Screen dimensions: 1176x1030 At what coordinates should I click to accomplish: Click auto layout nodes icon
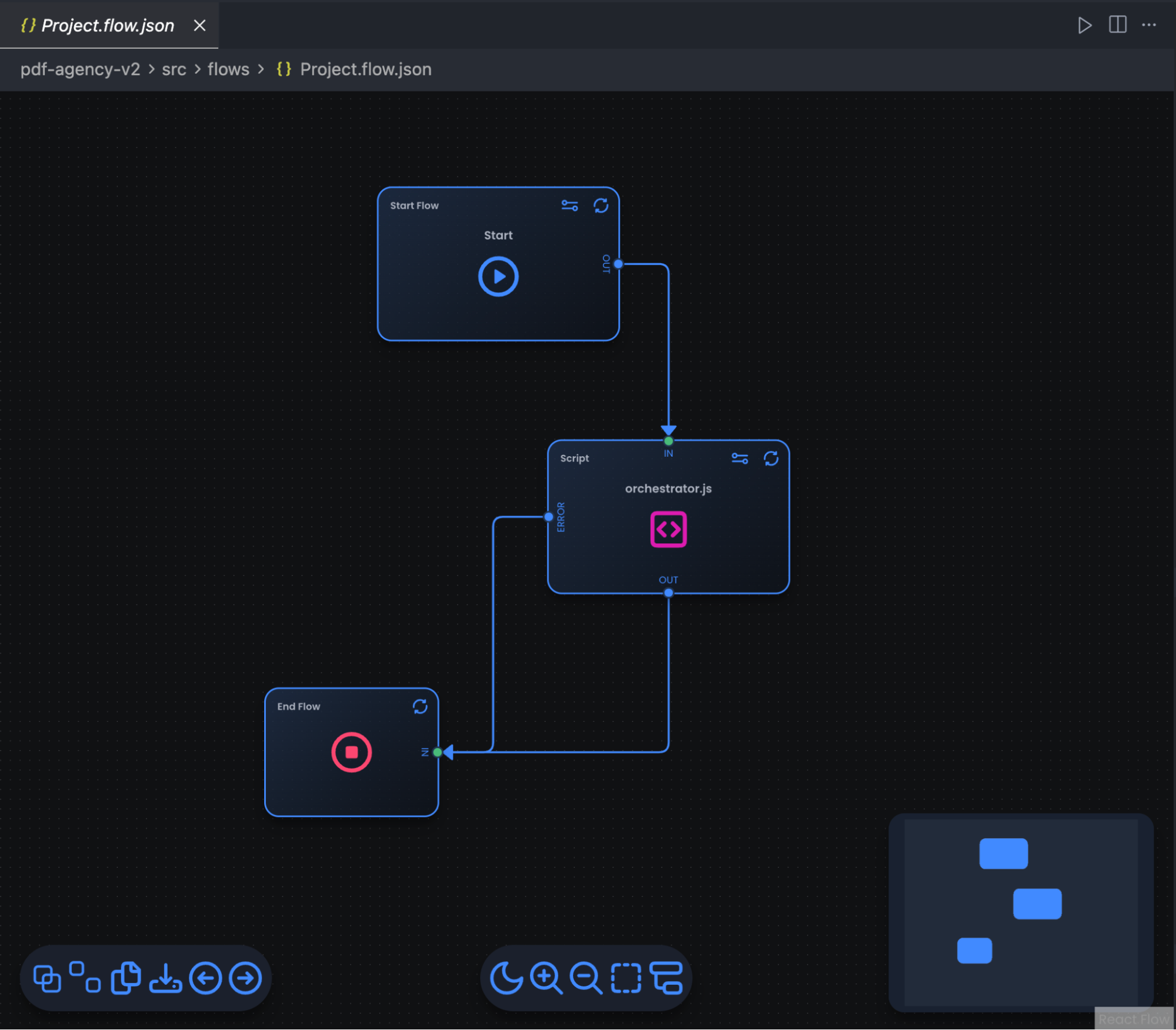(666, 979)
